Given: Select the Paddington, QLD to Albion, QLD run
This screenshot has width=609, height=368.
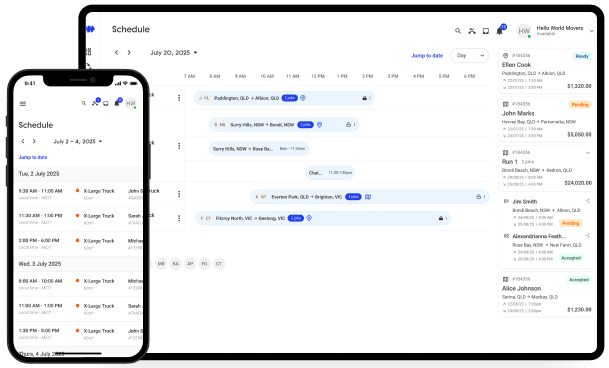Looking at the screenshot, I should (x=284, y=98).
